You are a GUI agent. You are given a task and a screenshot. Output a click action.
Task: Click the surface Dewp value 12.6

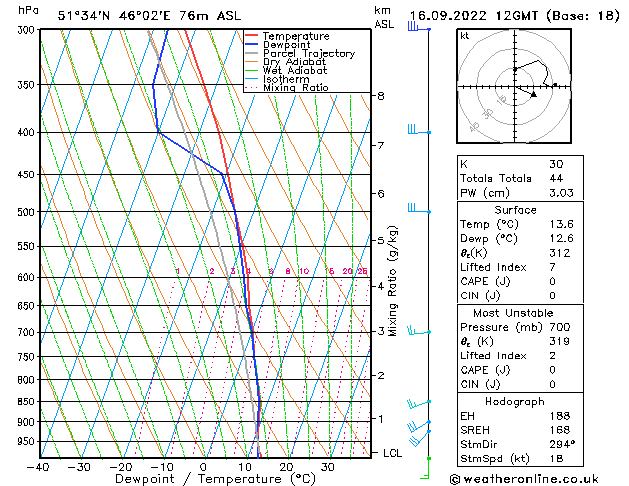562,238
